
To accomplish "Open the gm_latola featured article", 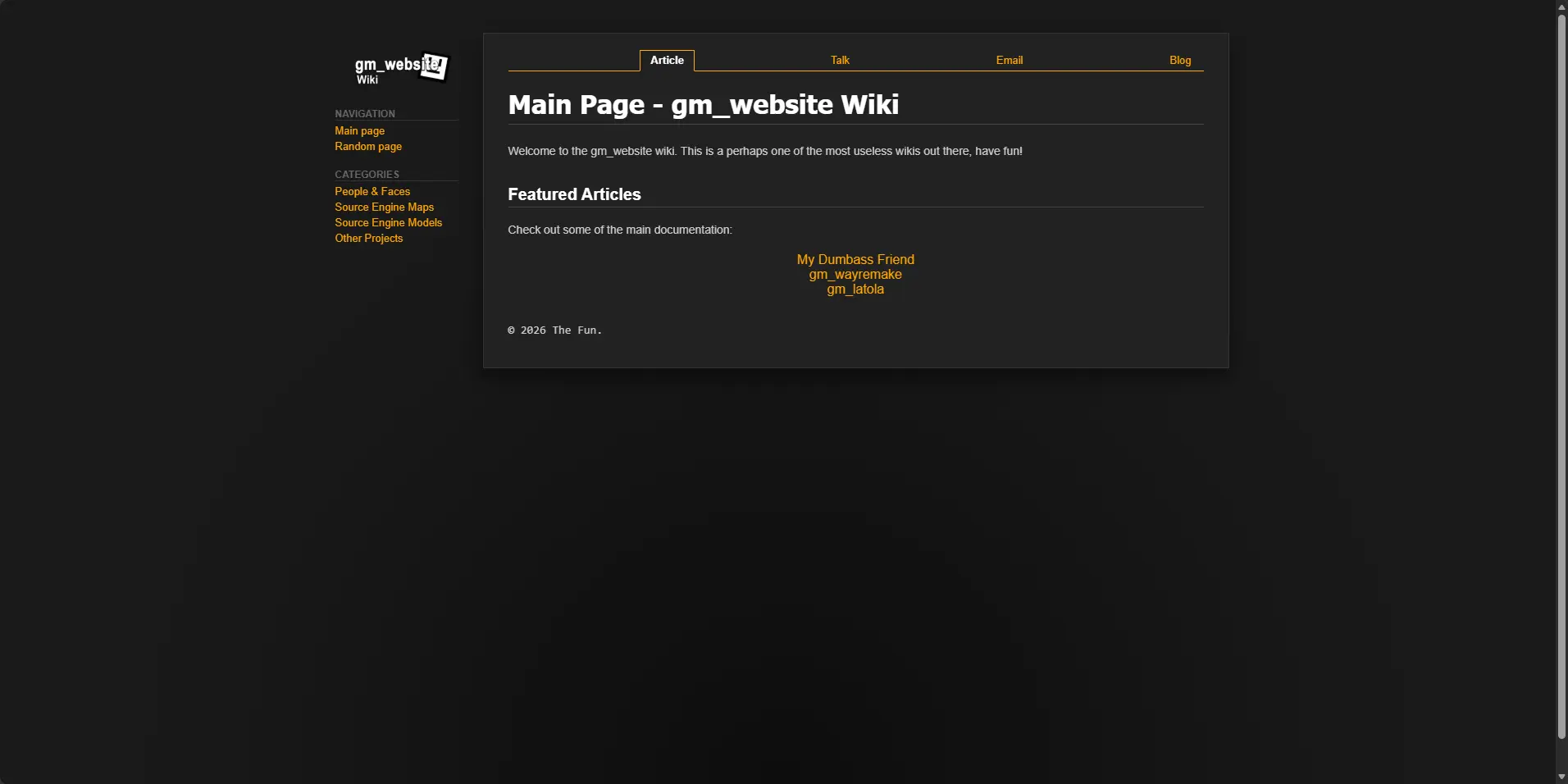I will (855, 289).
